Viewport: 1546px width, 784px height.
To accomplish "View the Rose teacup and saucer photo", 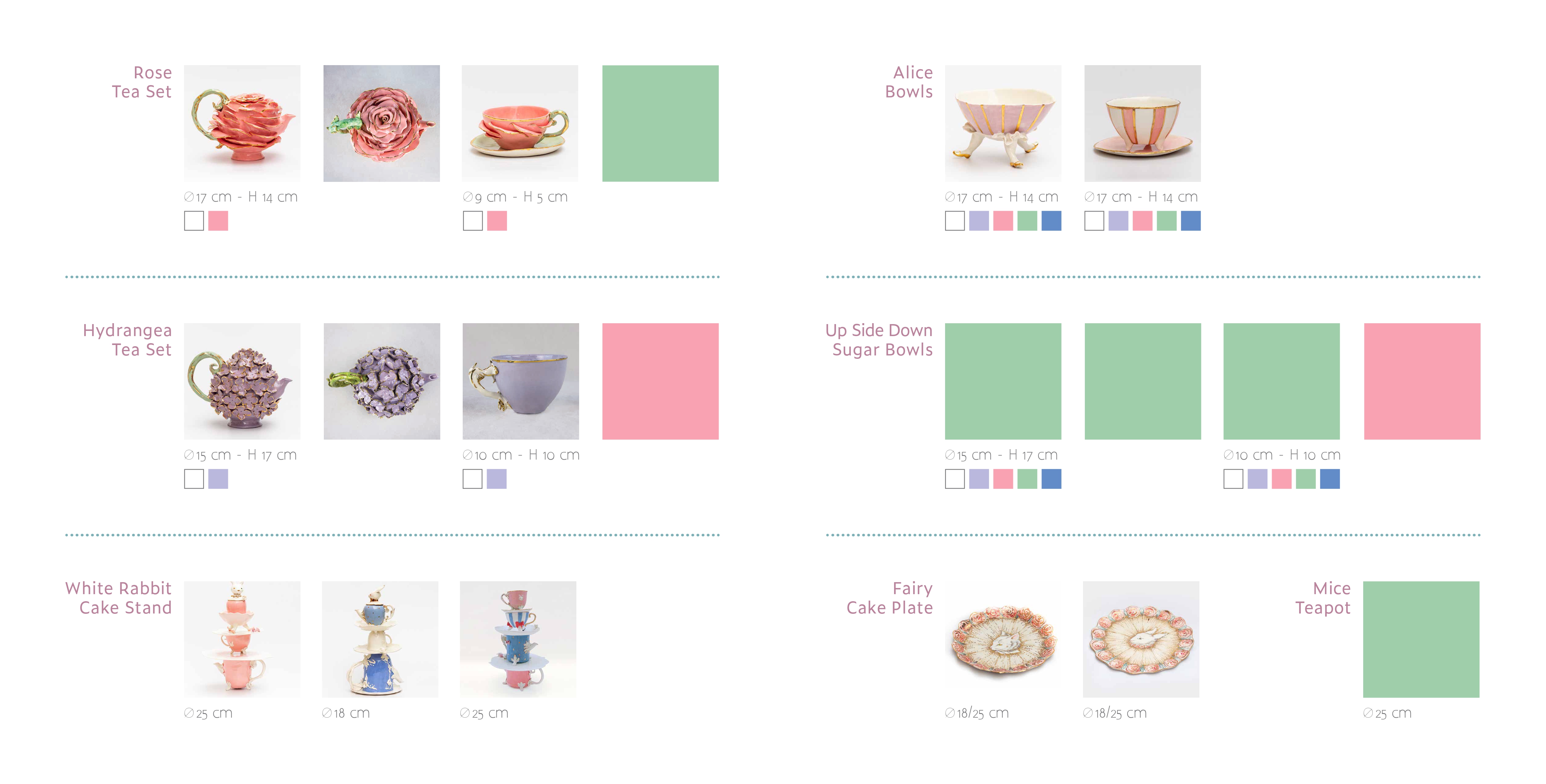I will coord(520,124).
